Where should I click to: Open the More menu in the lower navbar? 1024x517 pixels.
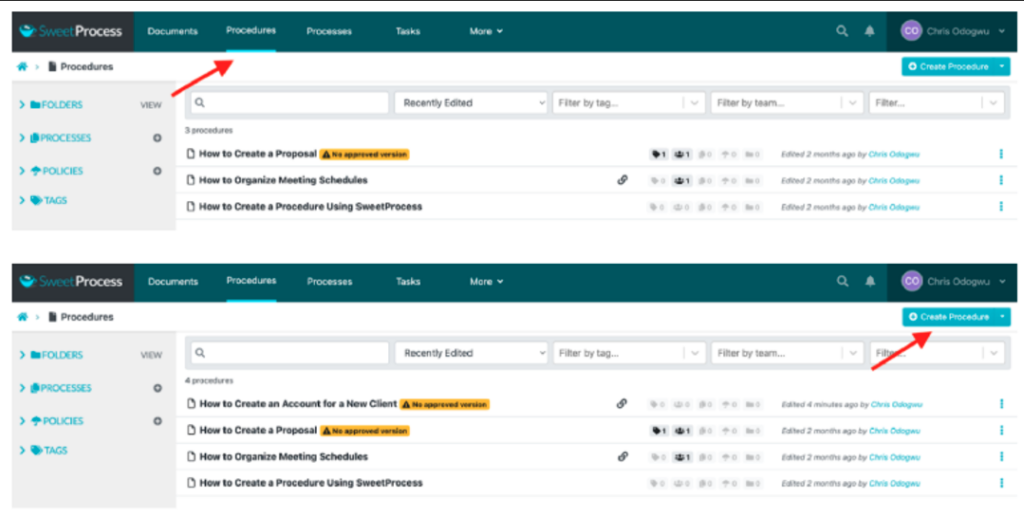point(487,281)
